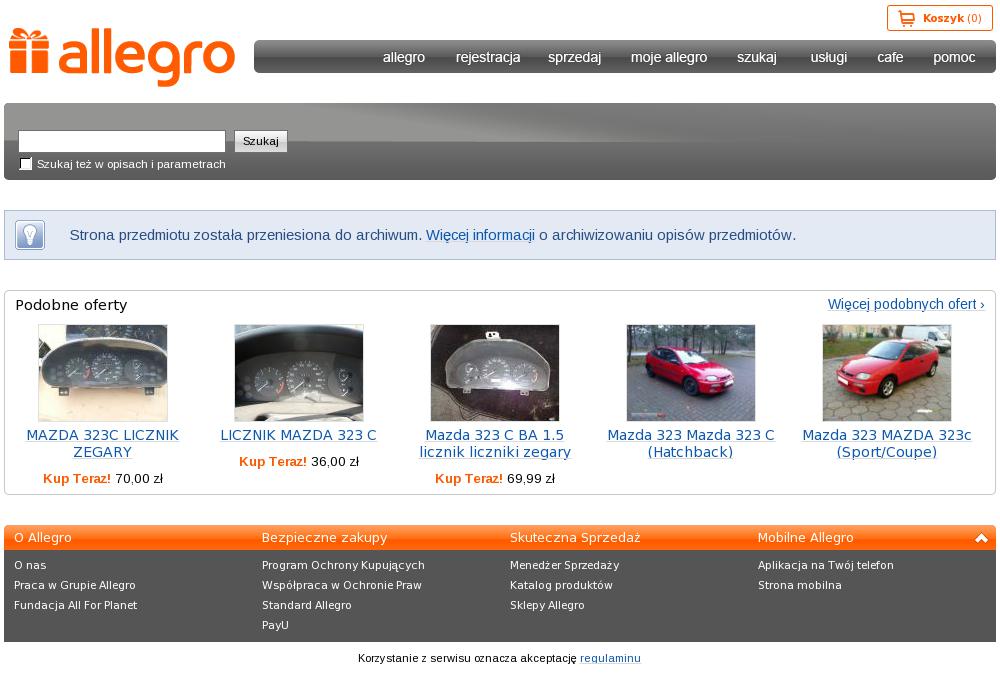Open the regulaminu terms link
This screenshot has height=678, width=1000.
(610, 658)
